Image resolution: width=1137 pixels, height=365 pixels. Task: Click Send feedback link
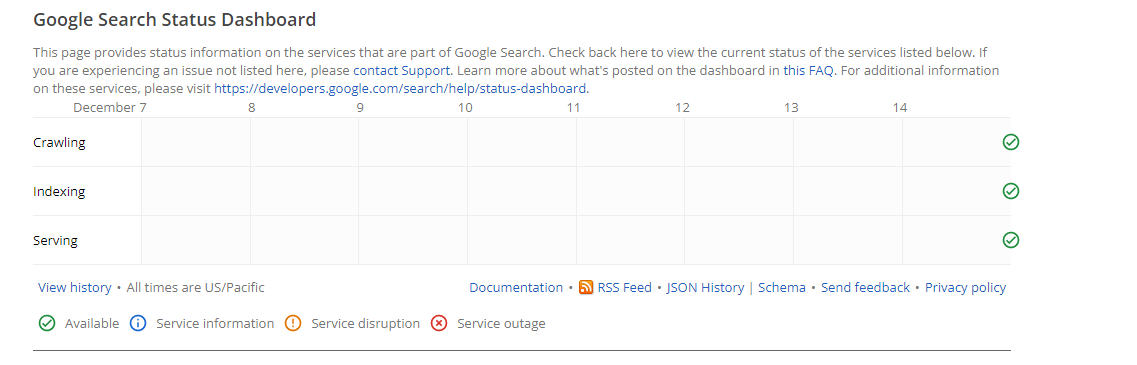click(x=865, y=287)
